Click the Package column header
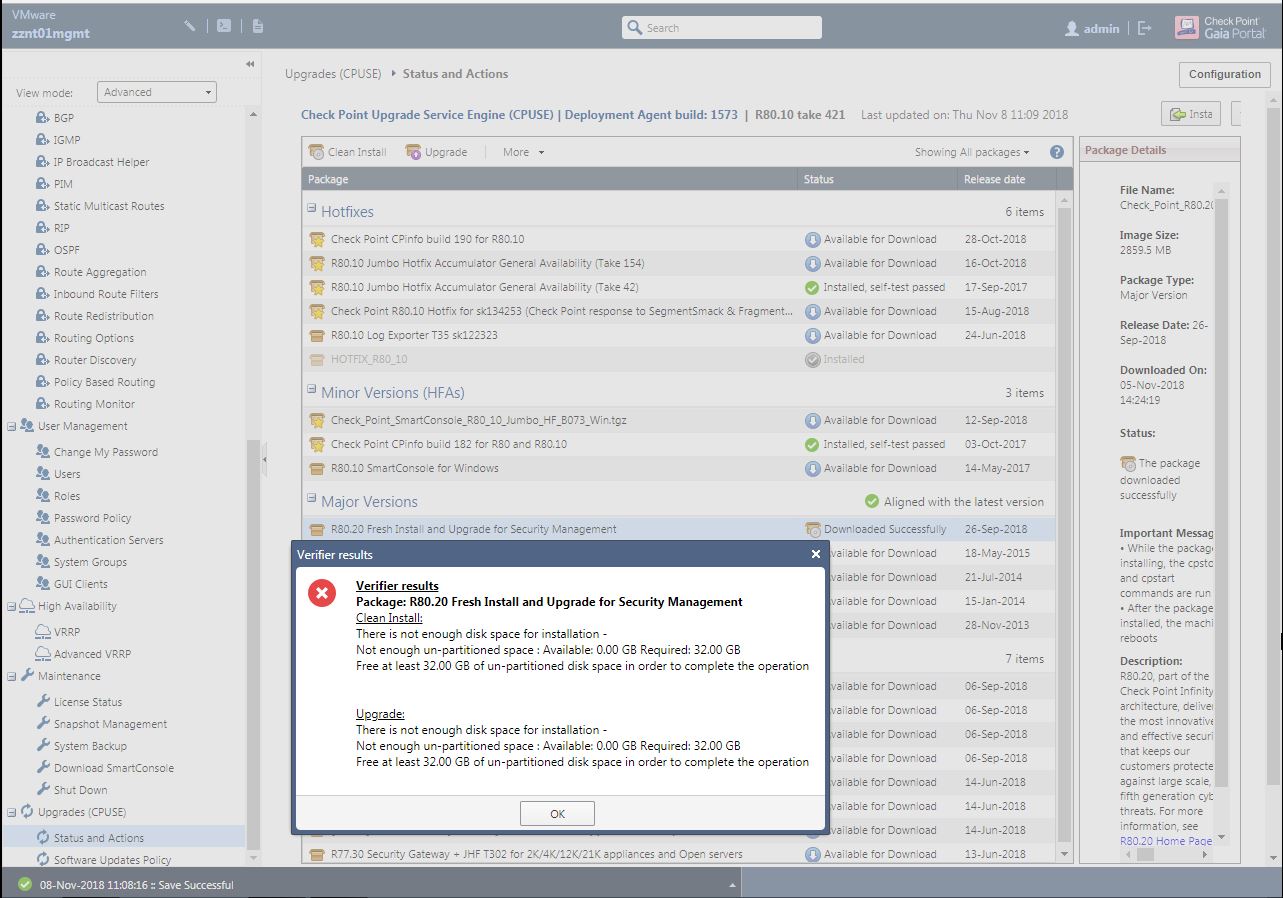The image size is (1283, 898). (551, 179)
